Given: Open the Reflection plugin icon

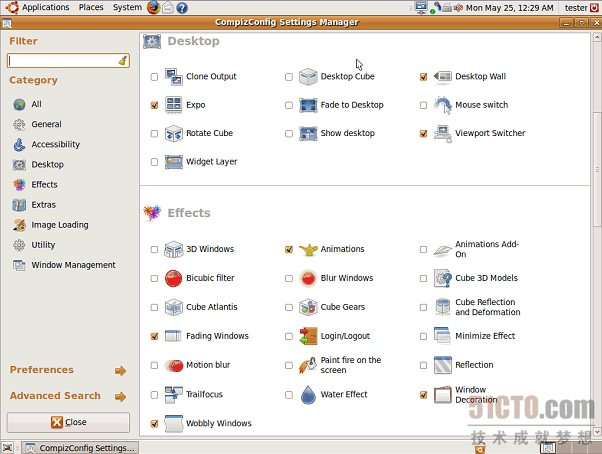Looking at the screenshot, I should click(443, 365).
